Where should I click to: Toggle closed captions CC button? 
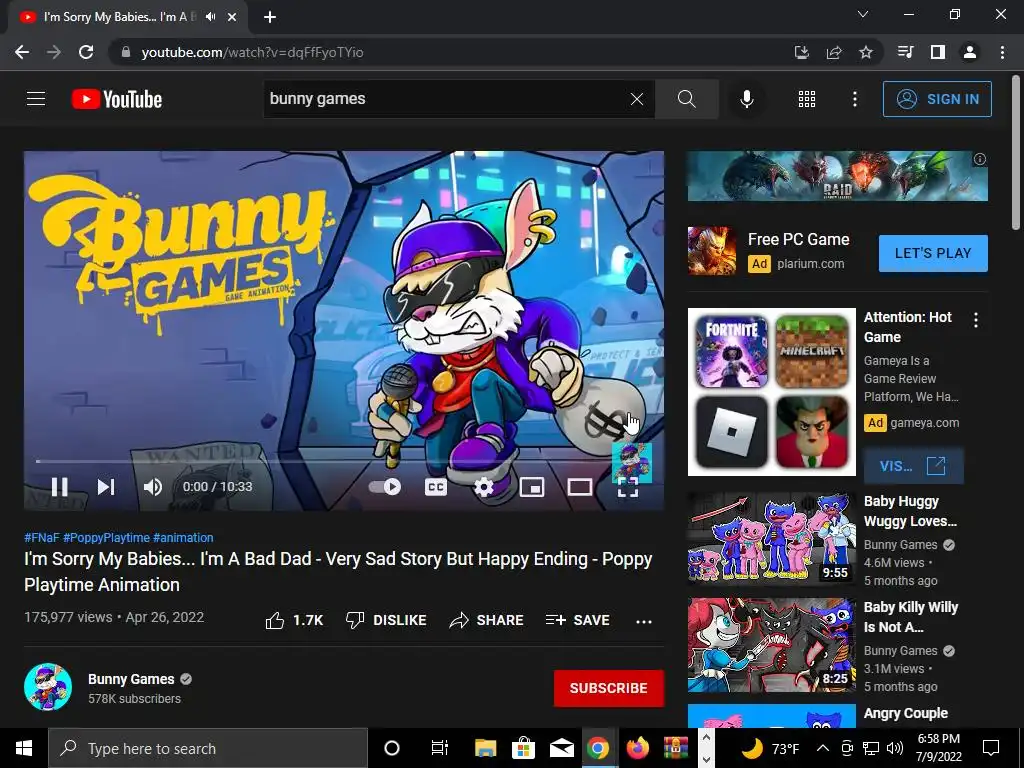tap(436, 487)
